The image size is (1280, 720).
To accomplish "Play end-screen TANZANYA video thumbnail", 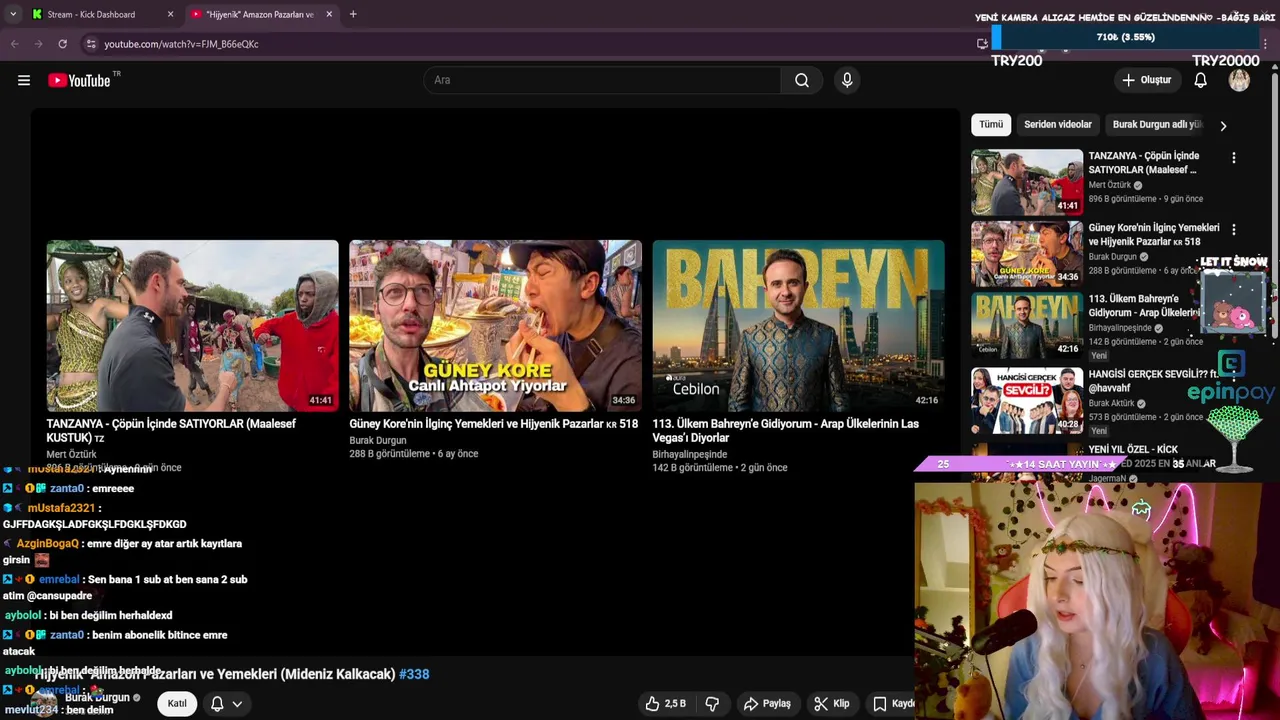I will tap(192, 325).
